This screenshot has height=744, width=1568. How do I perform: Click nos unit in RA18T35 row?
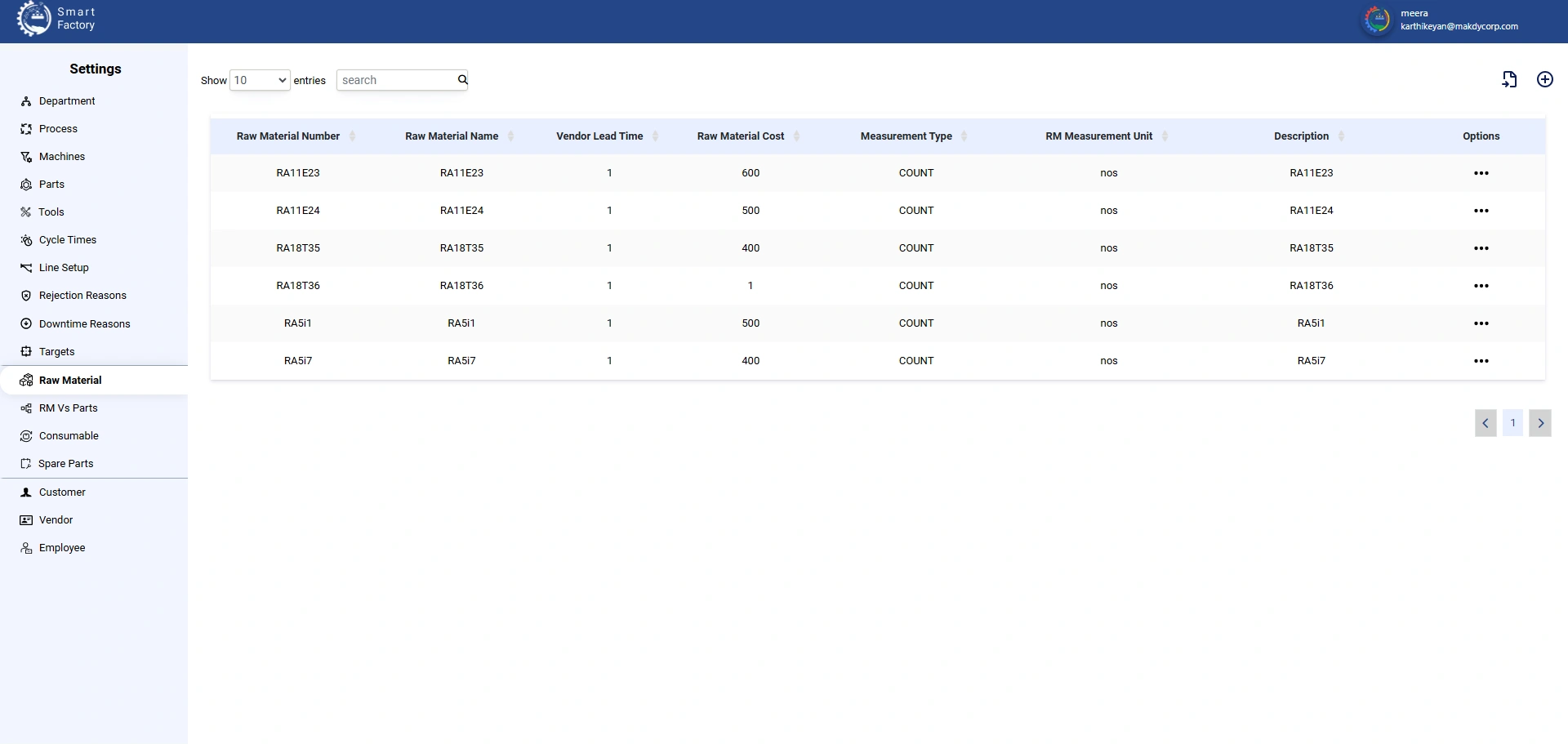[1108, 248]
